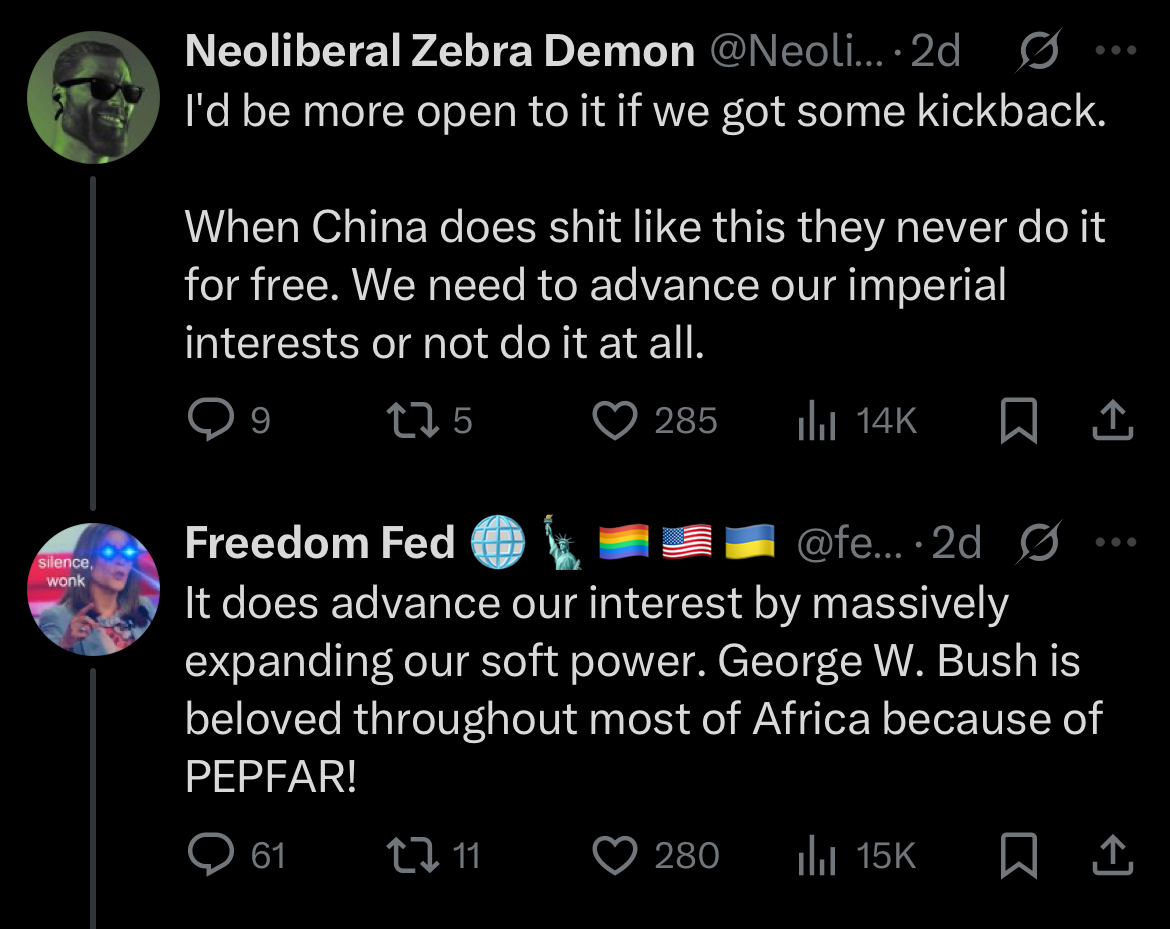Image resolution: width=1170 pixels, height=929 pixels.
Task: Share Freedom Fed's tweet
Action: [x=1113, y=855]
